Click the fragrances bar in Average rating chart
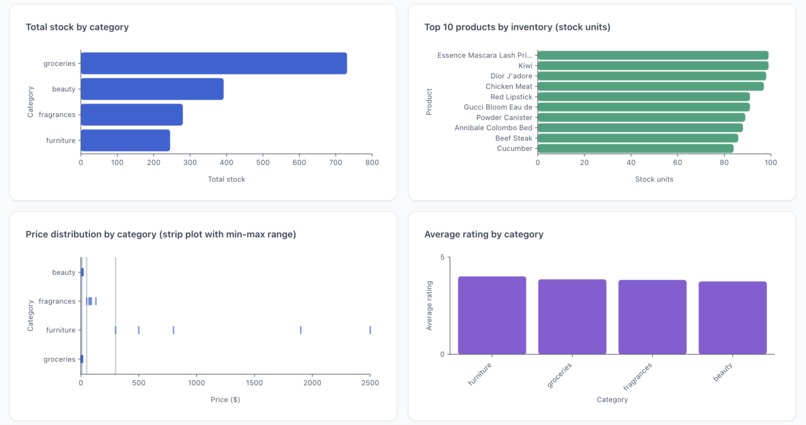Viewport: 806px width, 425px height. 652,317
